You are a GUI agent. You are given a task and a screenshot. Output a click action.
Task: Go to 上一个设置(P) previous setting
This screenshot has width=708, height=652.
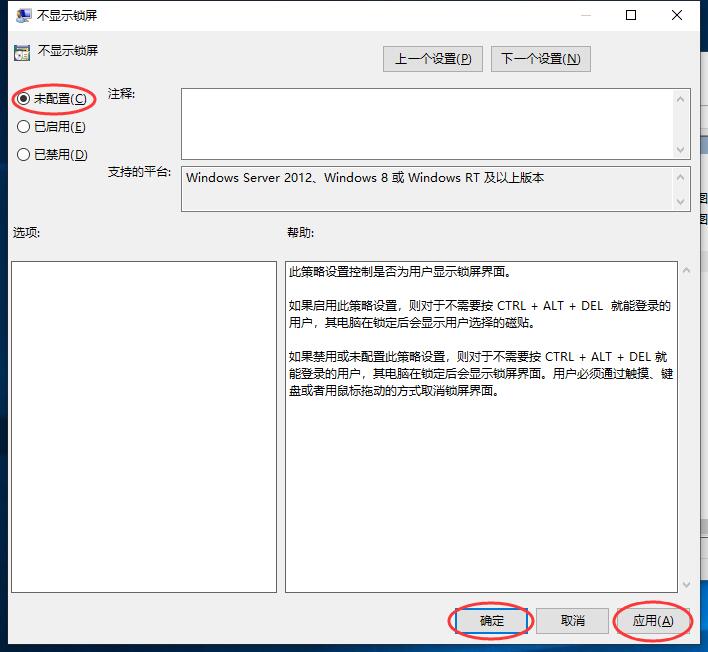point(433,59)
